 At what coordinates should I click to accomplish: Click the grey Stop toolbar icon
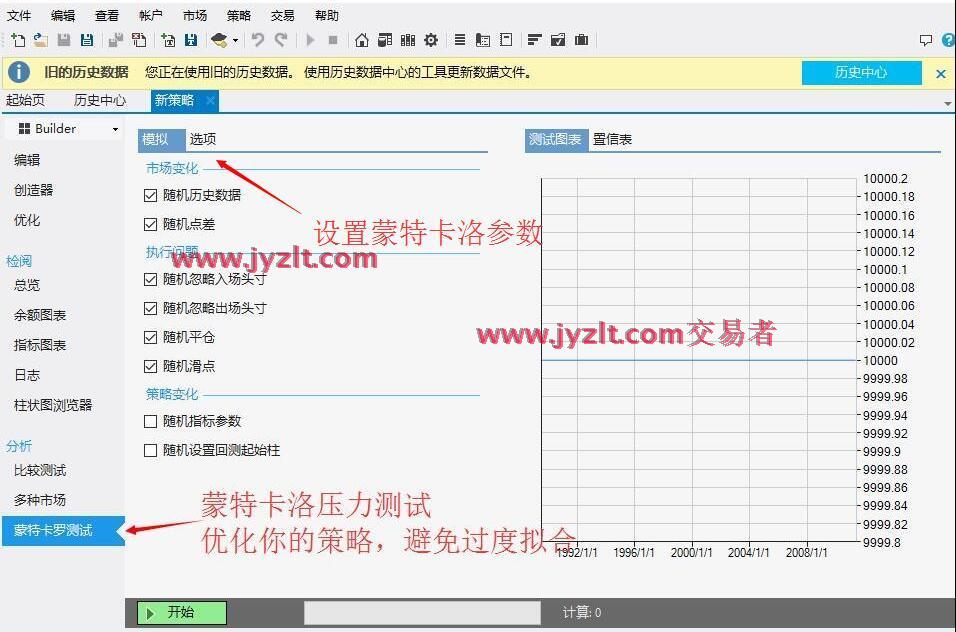(333, 40)
